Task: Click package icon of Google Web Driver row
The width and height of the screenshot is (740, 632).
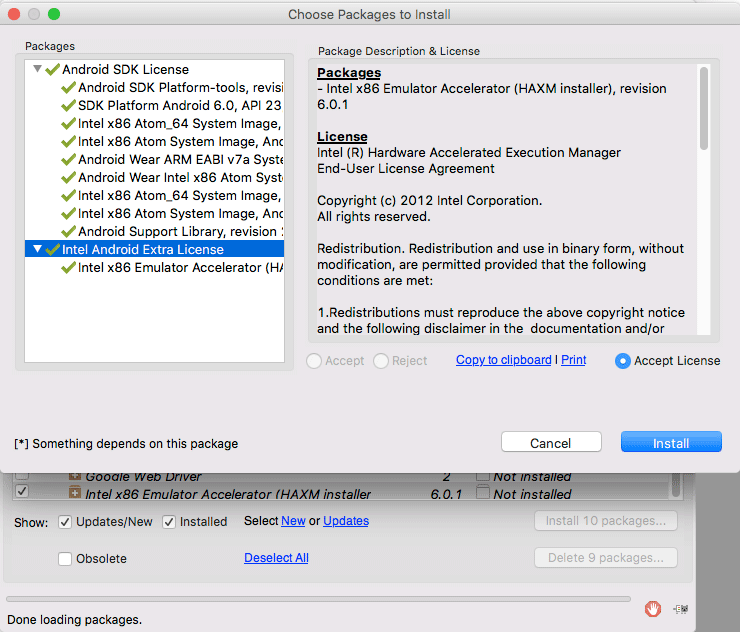Action: point(75,476)
